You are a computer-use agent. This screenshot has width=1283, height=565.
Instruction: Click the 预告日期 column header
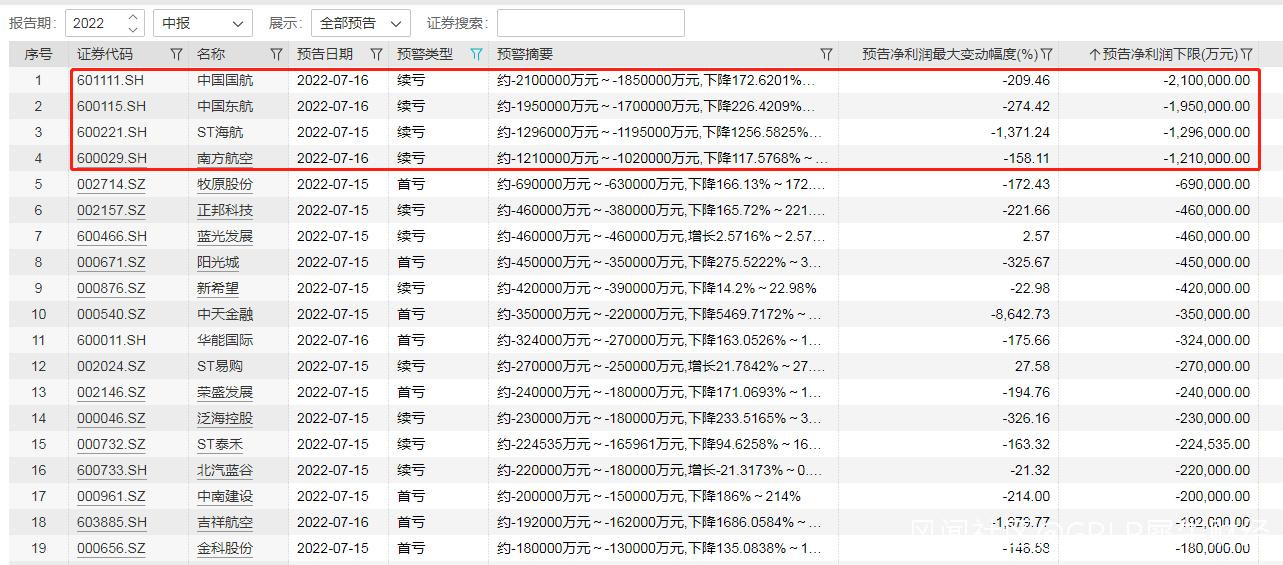click(325, 54)
